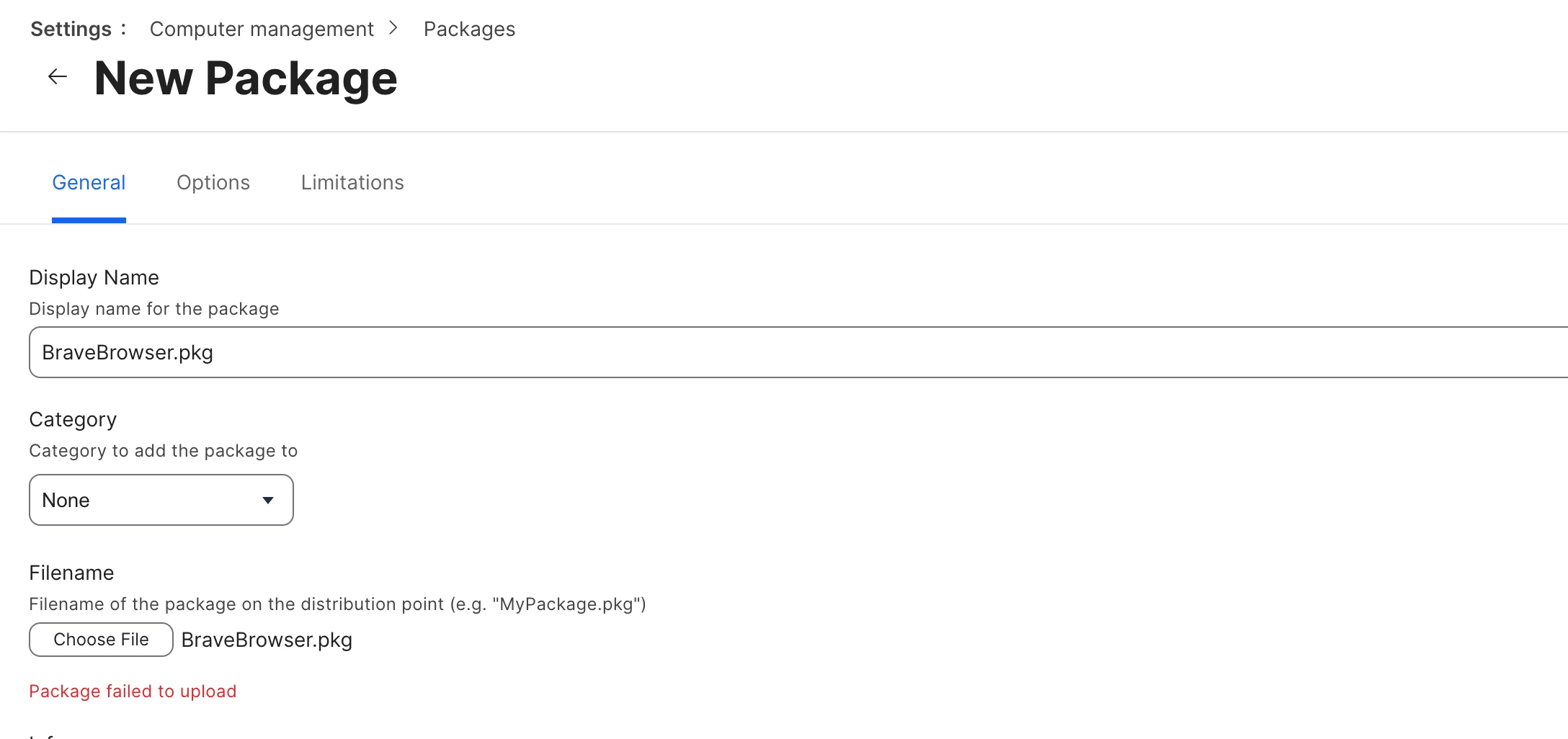Focus the Display Name text field
Viewport: 1568px width, 739px height.
[798, 352]
